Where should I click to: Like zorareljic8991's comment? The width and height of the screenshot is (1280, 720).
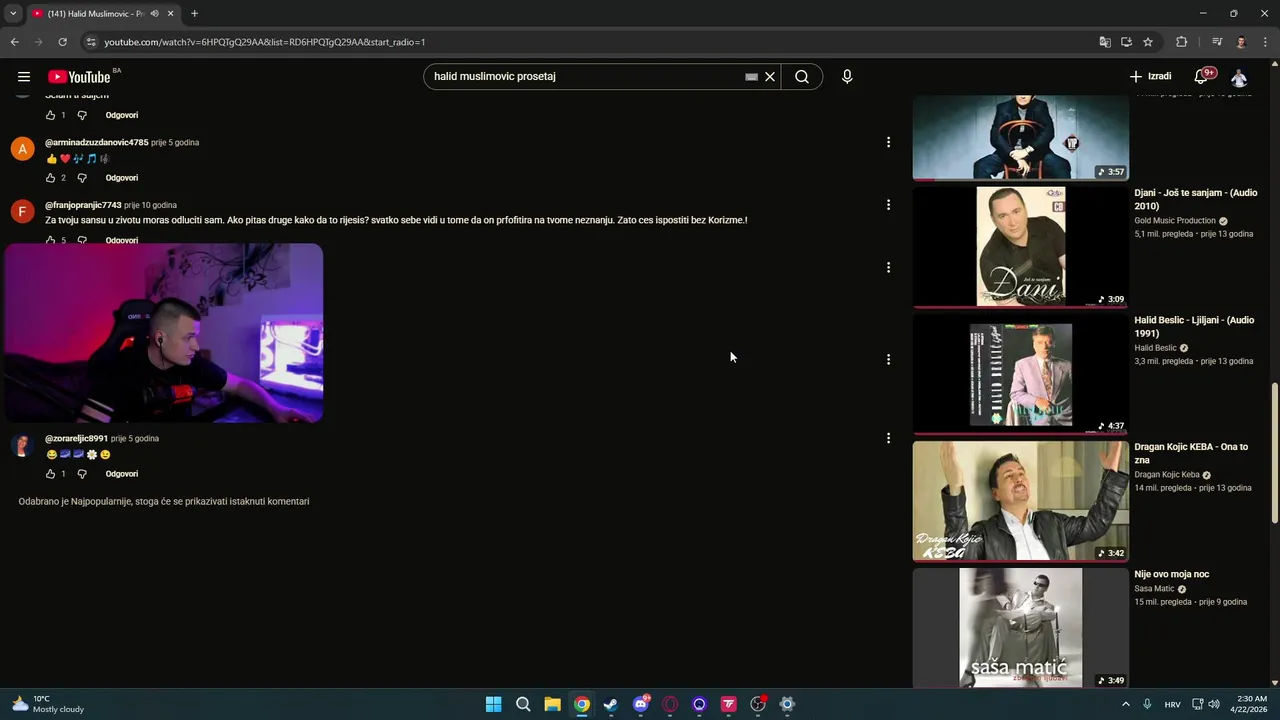coord(51,474)
